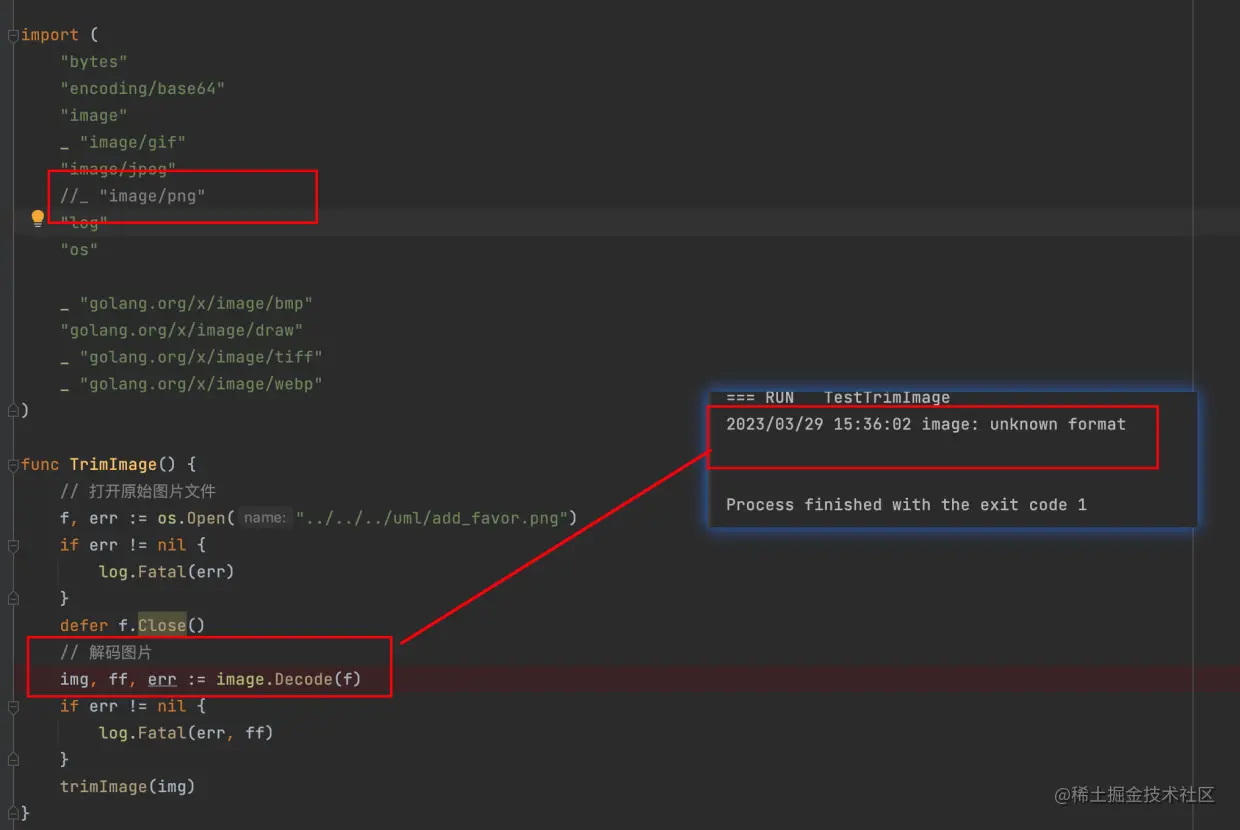Click the "golang.org/x/image/draw" import

click(x=182, y=330)
